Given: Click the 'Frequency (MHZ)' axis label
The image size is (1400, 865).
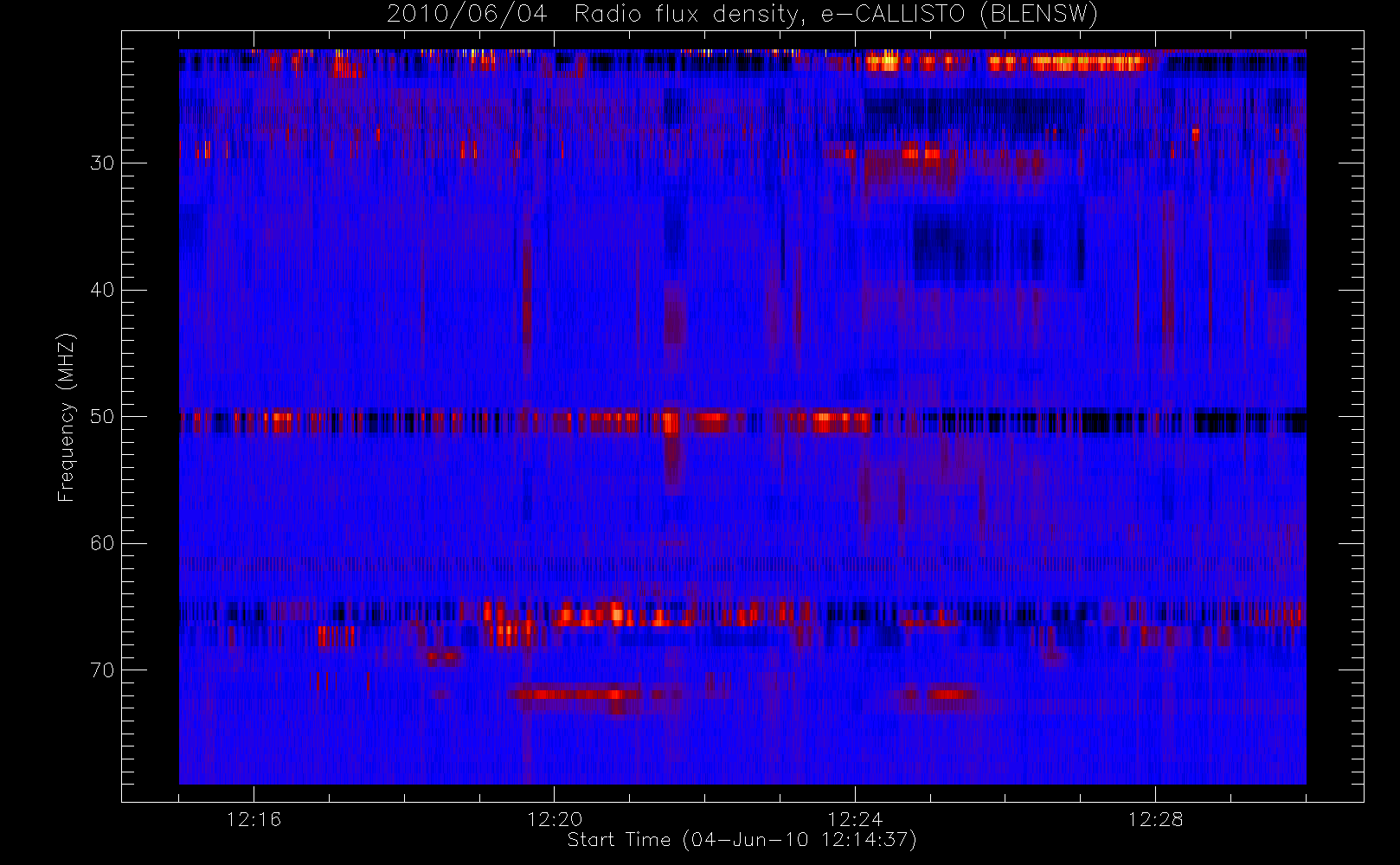Looking at the screenshot, I should [67, 417].
